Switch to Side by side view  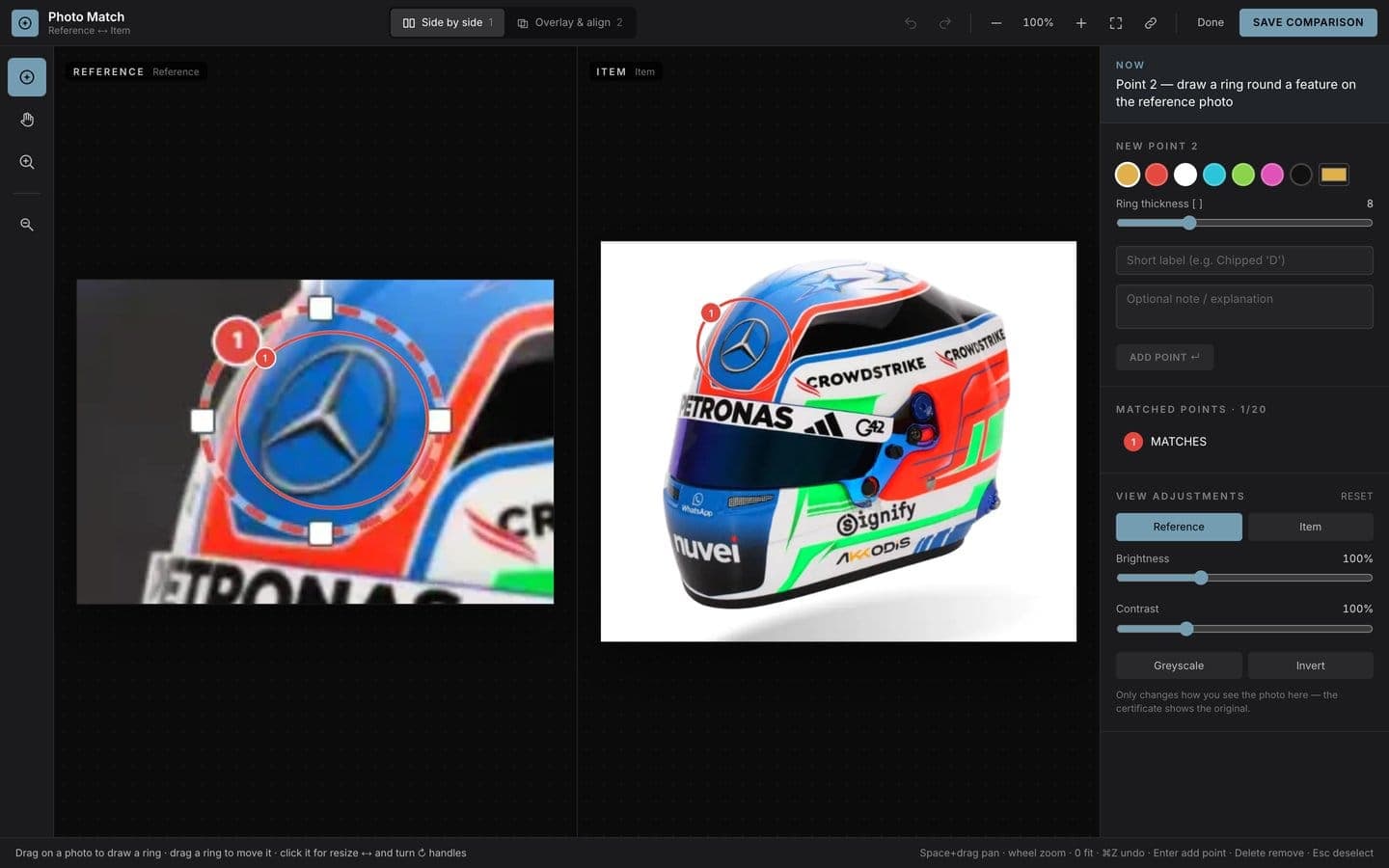[448, 22]
